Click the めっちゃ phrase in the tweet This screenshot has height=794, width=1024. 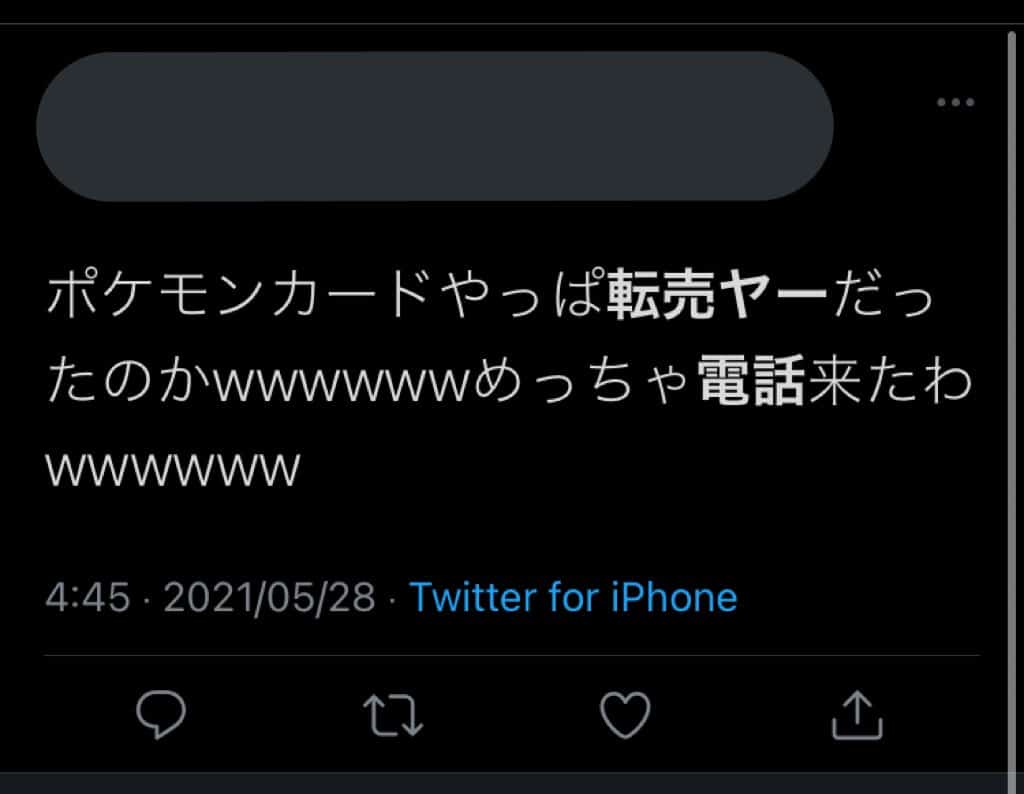582,382
